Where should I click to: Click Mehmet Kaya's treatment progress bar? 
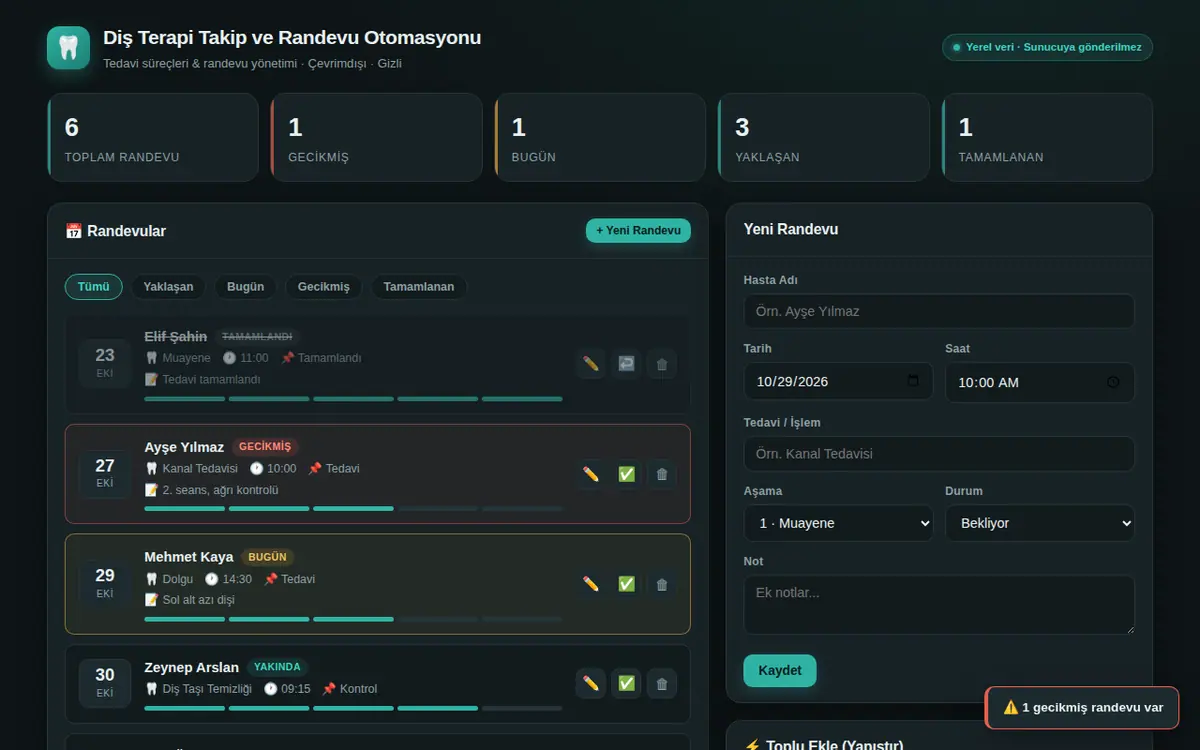point(353,619)
